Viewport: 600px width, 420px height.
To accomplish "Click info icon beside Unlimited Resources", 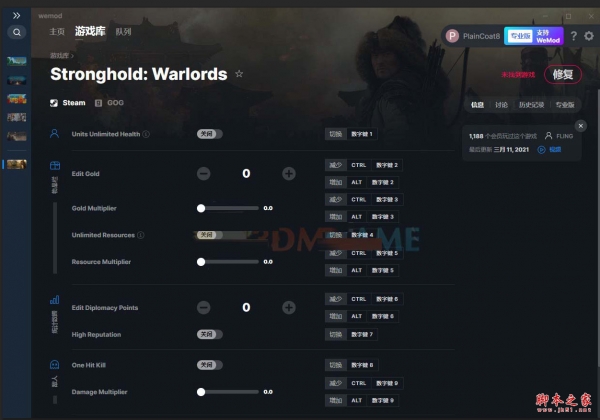I will 141,235.
